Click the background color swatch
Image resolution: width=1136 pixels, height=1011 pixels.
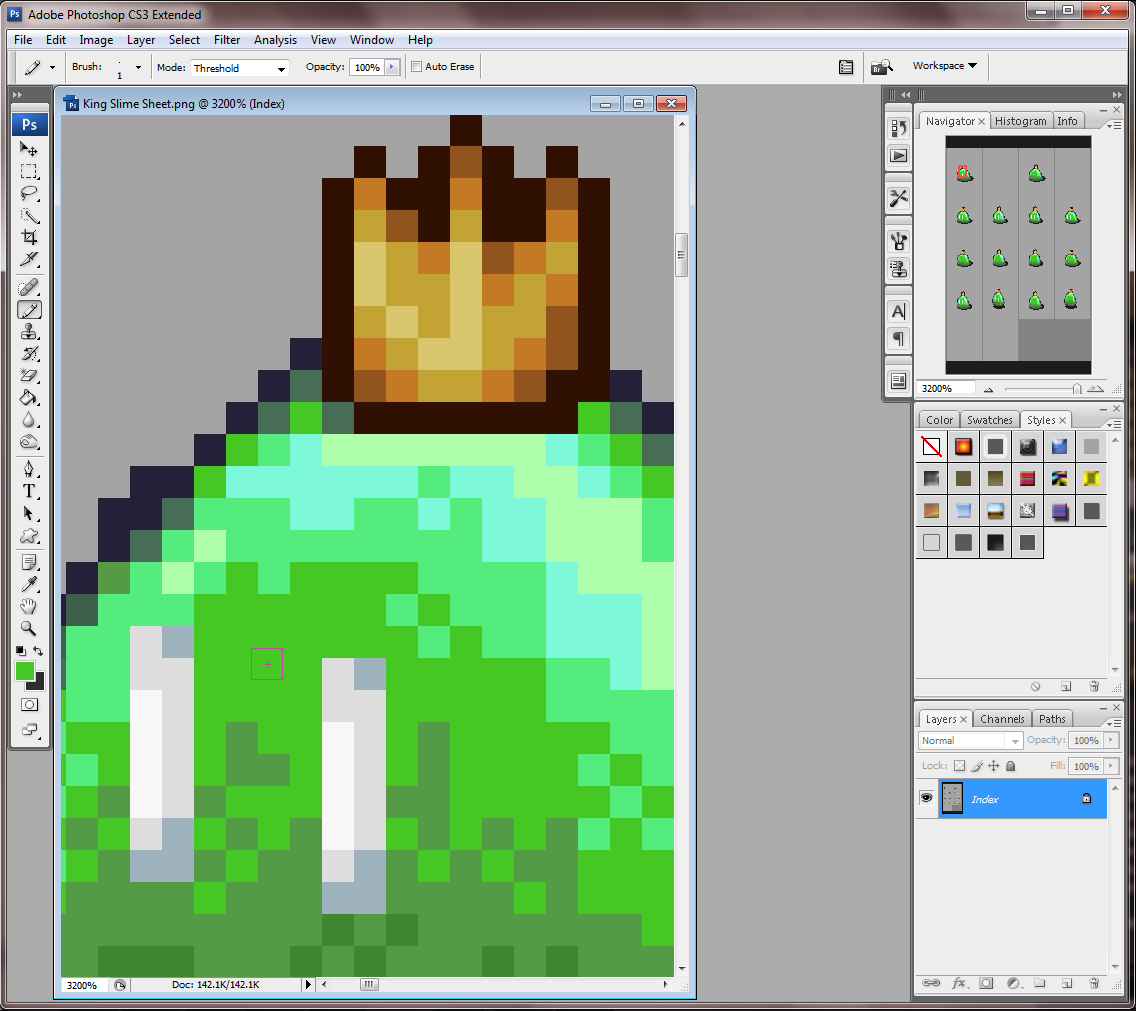coord(38,683)
